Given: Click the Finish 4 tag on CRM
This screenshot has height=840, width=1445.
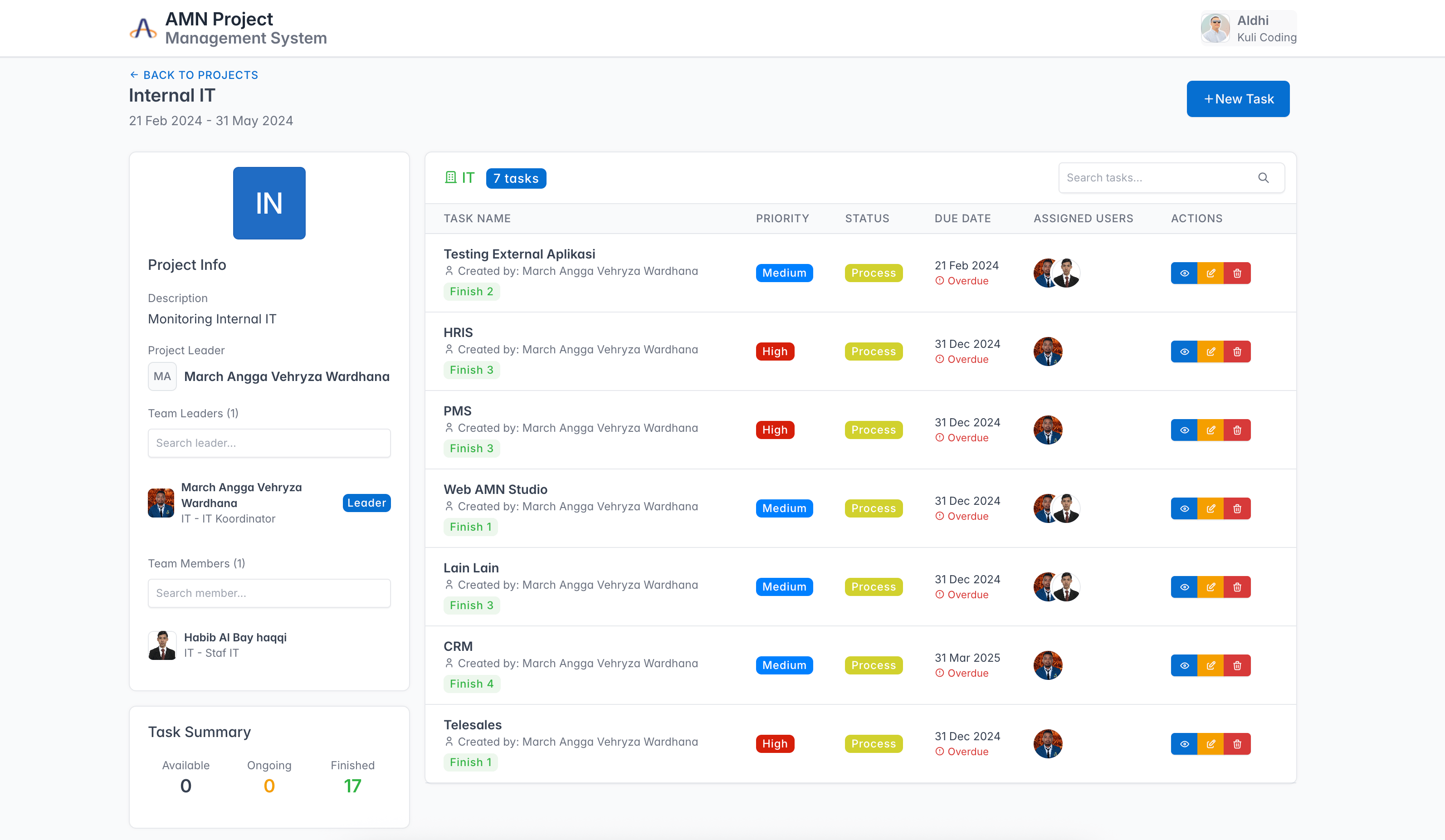Looking at the screenshot, I should [x=471, y=684].
